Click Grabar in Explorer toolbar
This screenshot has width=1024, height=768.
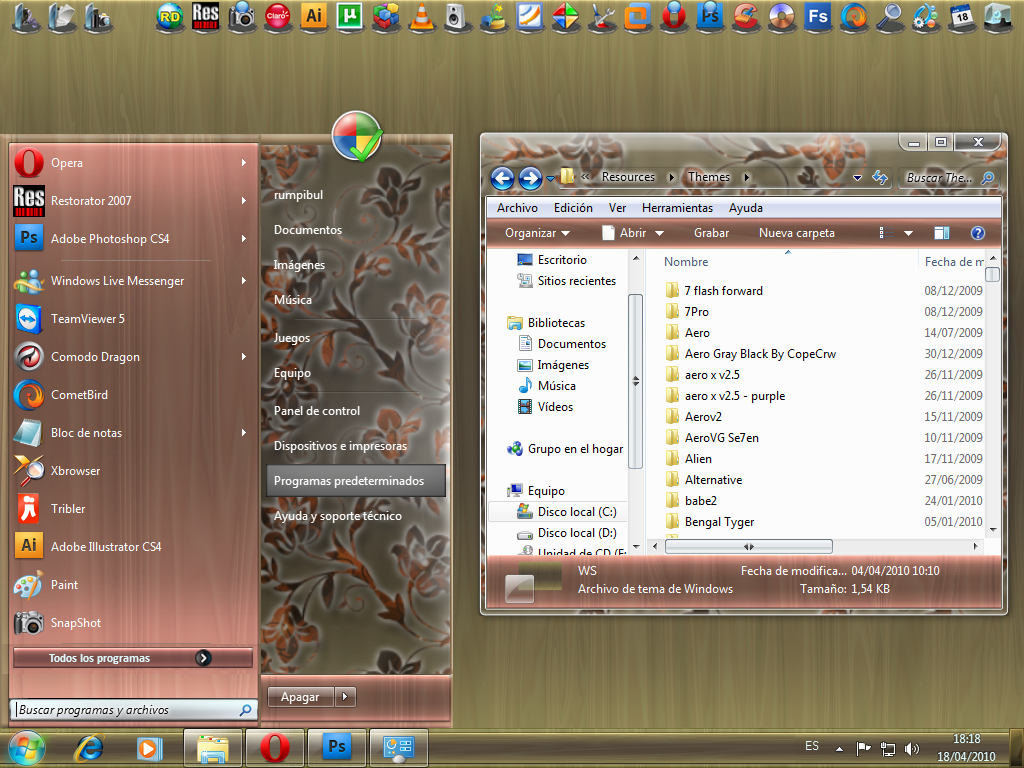[x=711, y=233]
